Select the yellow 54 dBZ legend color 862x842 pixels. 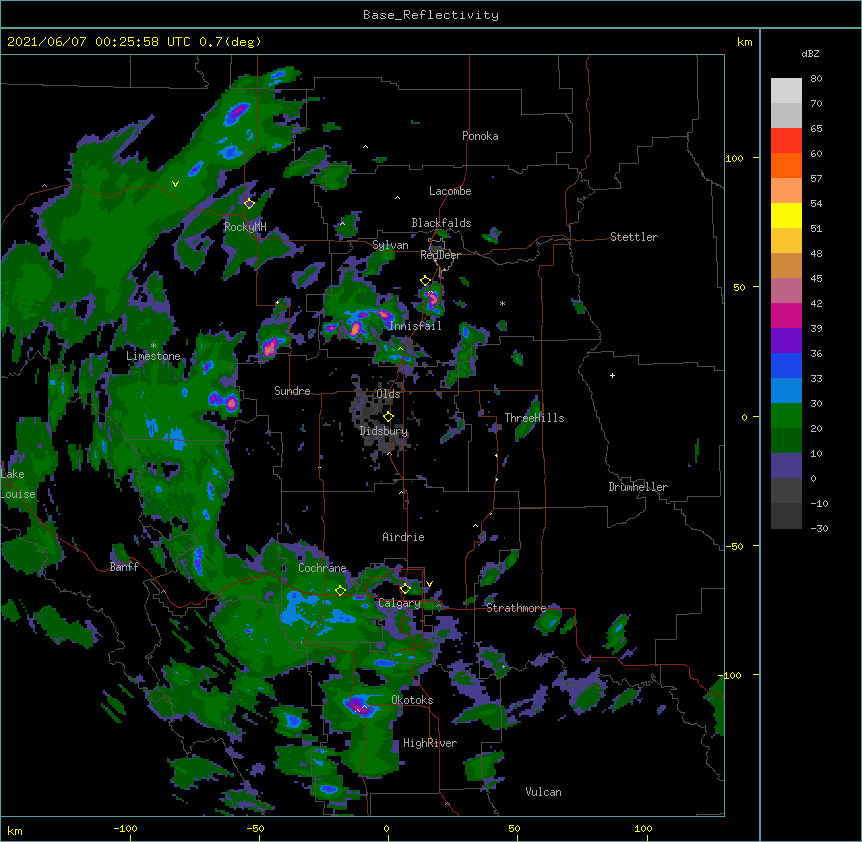(786, 215)
